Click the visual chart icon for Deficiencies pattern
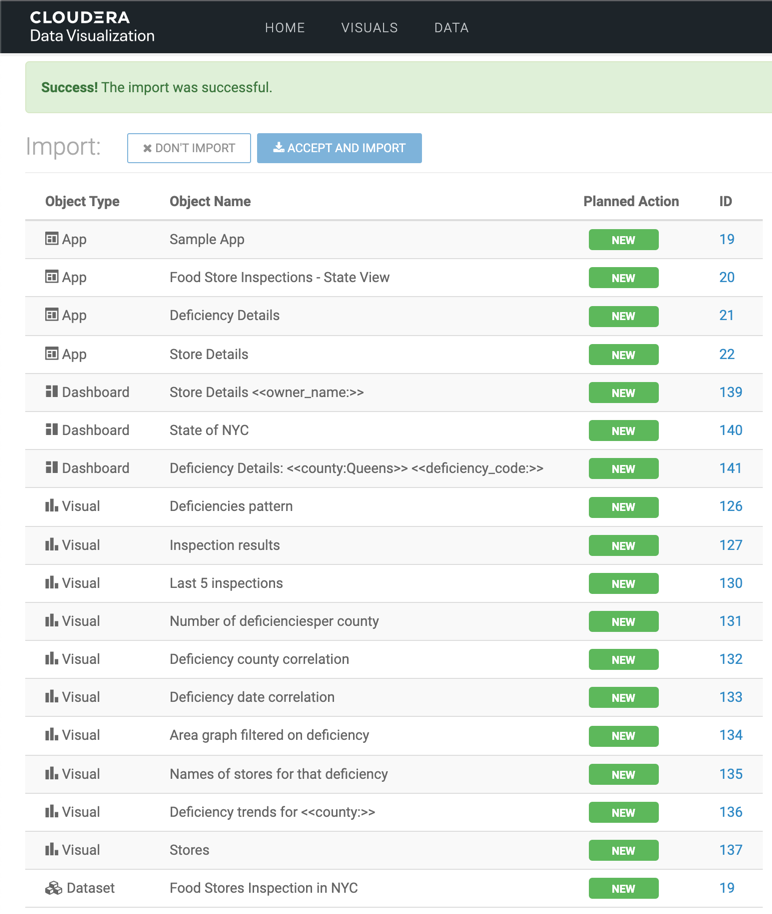Image resolution: width=772 pixels, height=914 pixels. click(x=52, y=506)
